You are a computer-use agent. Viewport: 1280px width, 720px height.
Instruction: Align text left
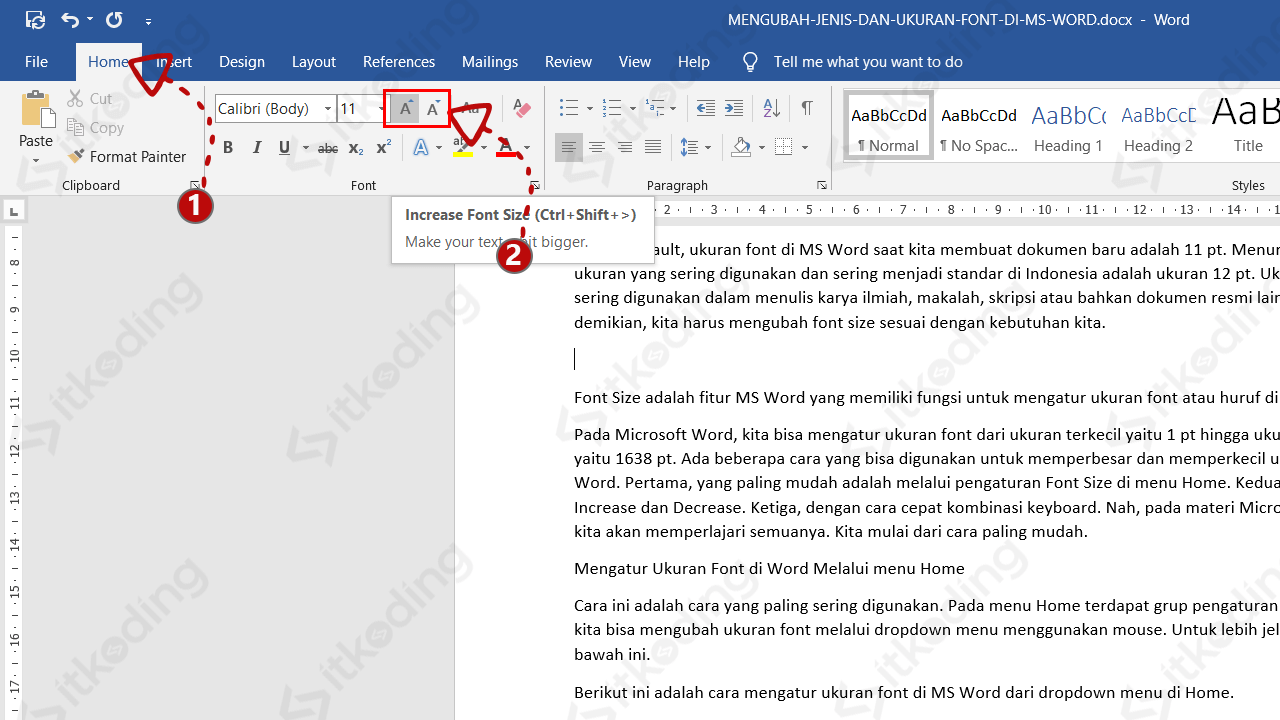click(568, 148)
